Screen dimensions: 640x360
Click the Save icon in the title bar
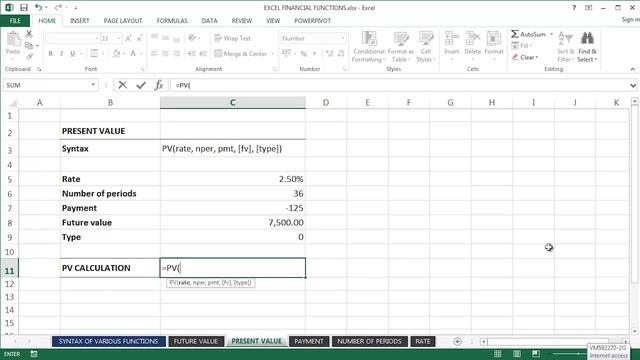pyautogui.click(x=24, y=7)
